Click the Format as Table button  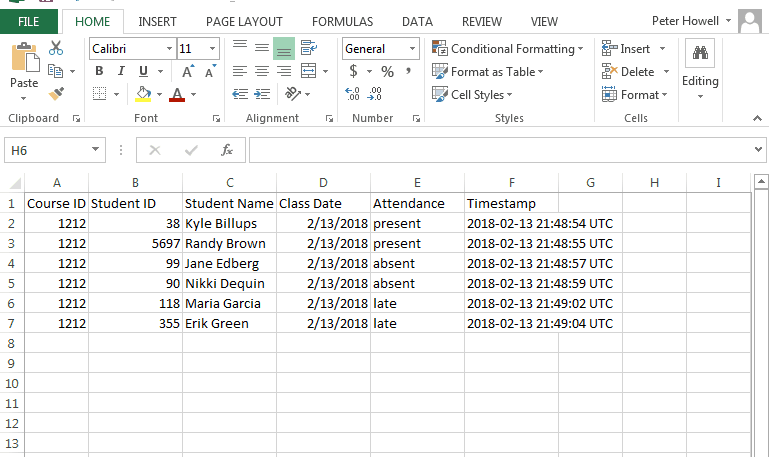(488, 71)
